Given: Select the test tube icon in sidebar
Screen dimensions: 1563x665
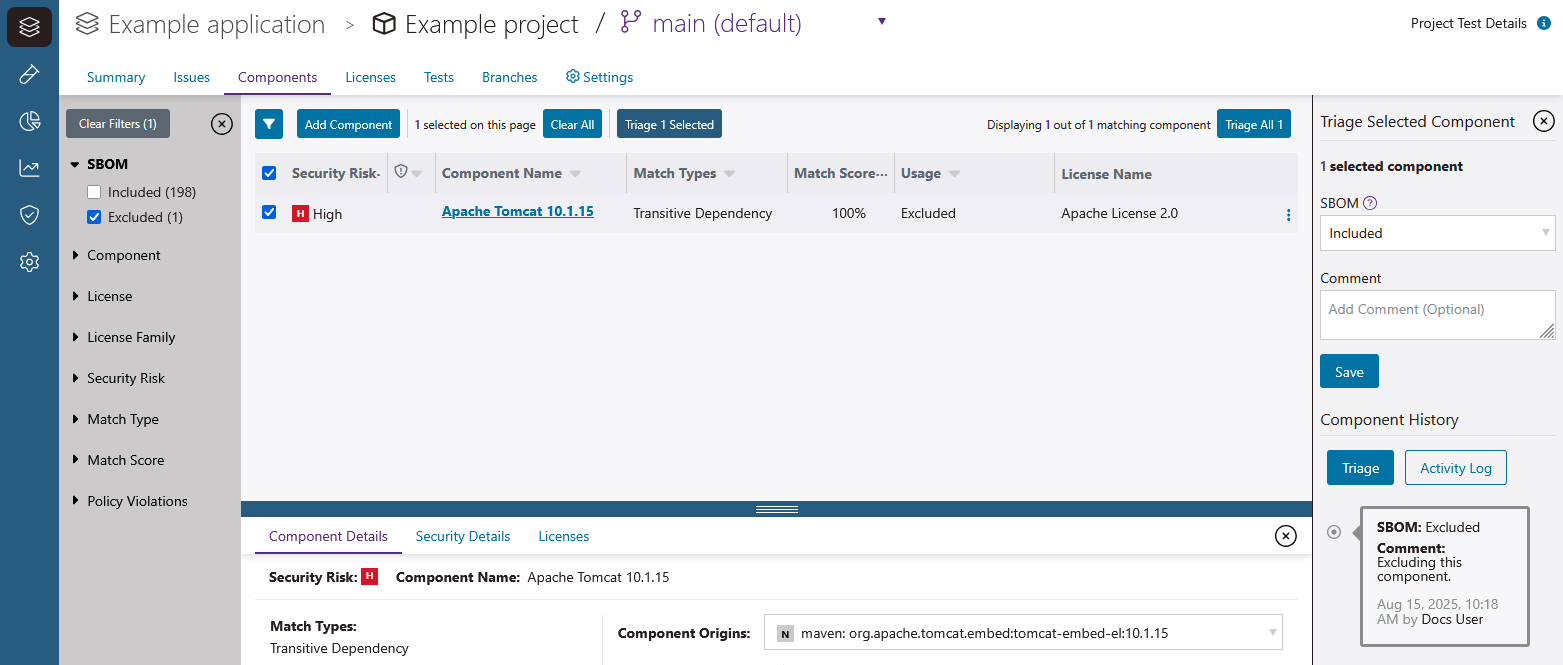Looking at the screenshot, I should point(28,74).
